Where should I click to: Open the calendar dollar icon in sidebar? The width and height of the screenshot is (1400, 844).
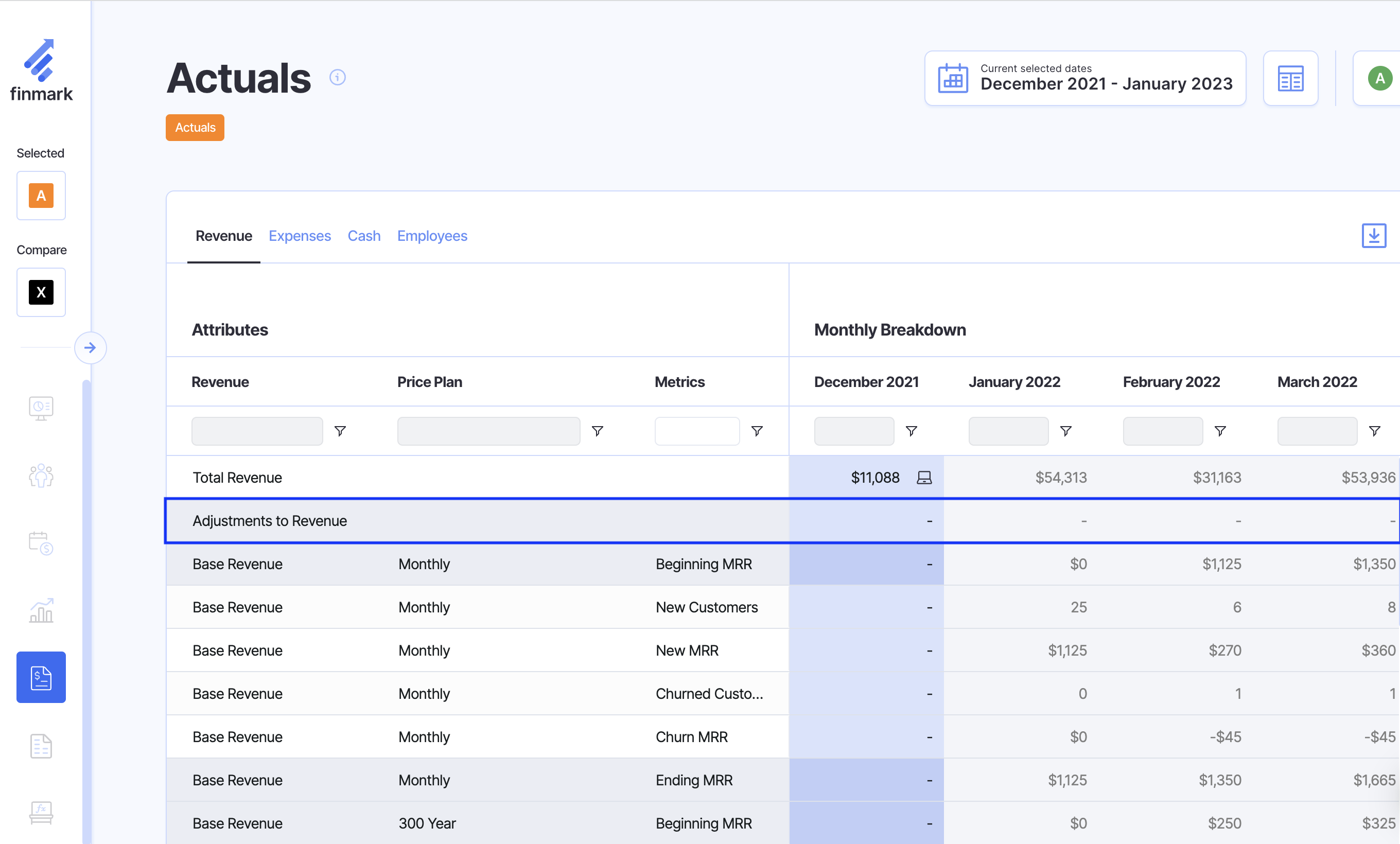pyautogui.click(x=41, y=543)
